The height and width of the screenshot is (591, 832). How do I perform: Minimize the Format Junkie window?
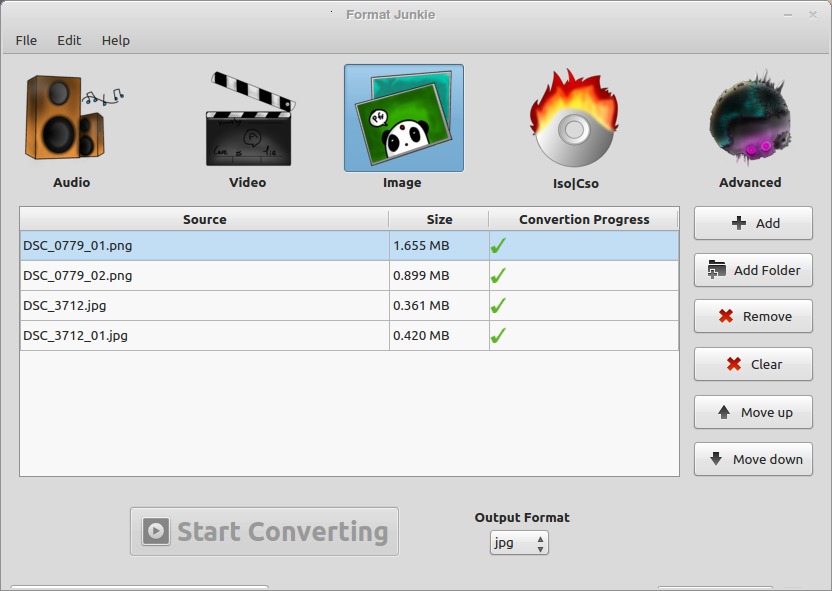click(788, 15)
